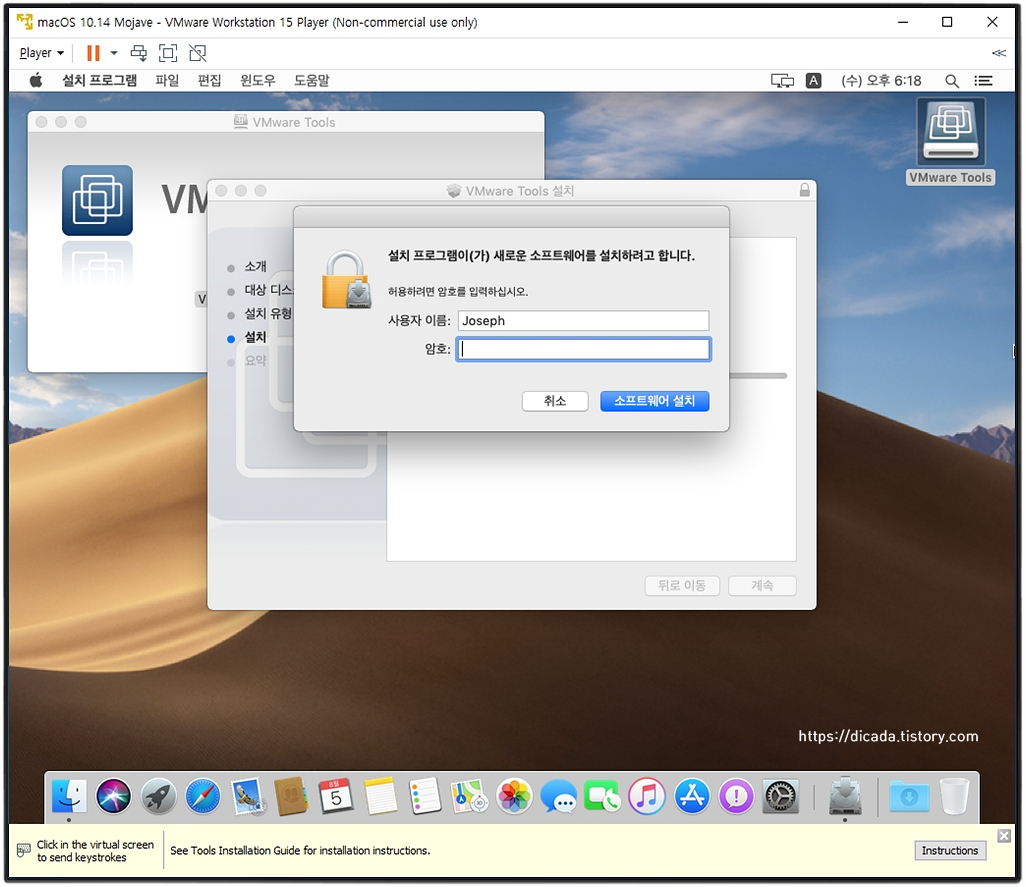Open Spotlight search icon
This screenshot has height=887, width=1026.
pyautogui.click(x=952, y=80)
